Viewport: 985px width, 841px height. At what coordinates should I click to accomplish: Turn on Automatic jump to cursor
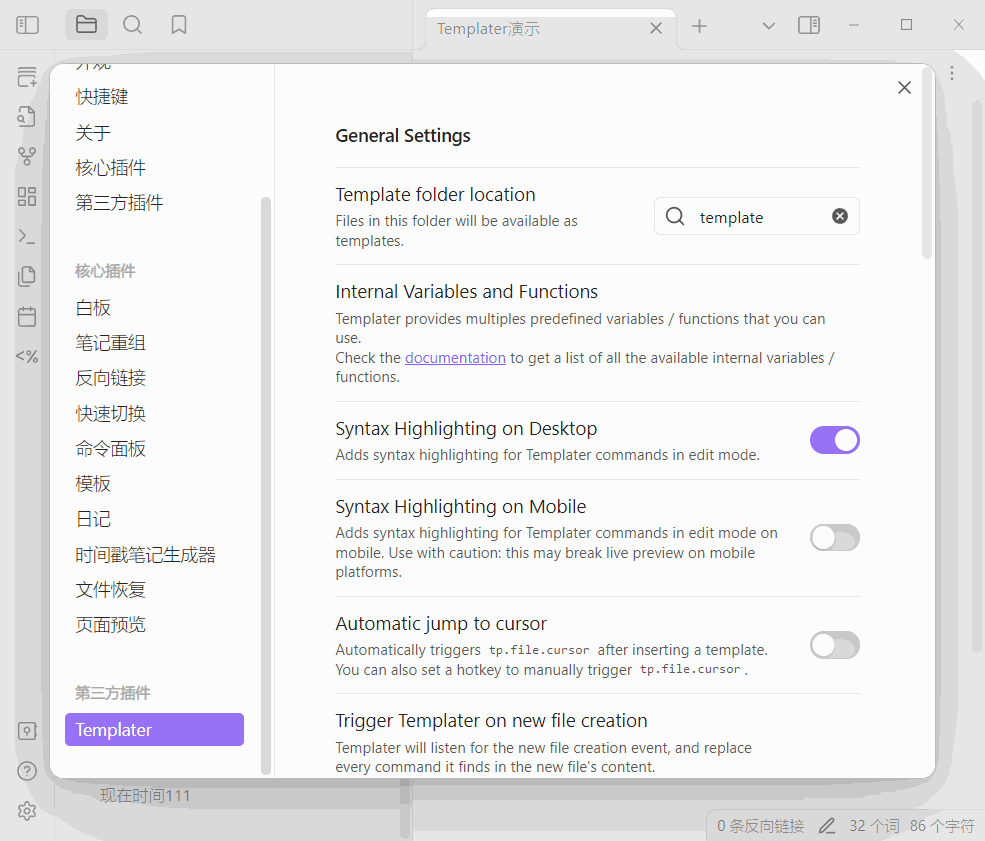pyautogui.click(x=834, y=645)
